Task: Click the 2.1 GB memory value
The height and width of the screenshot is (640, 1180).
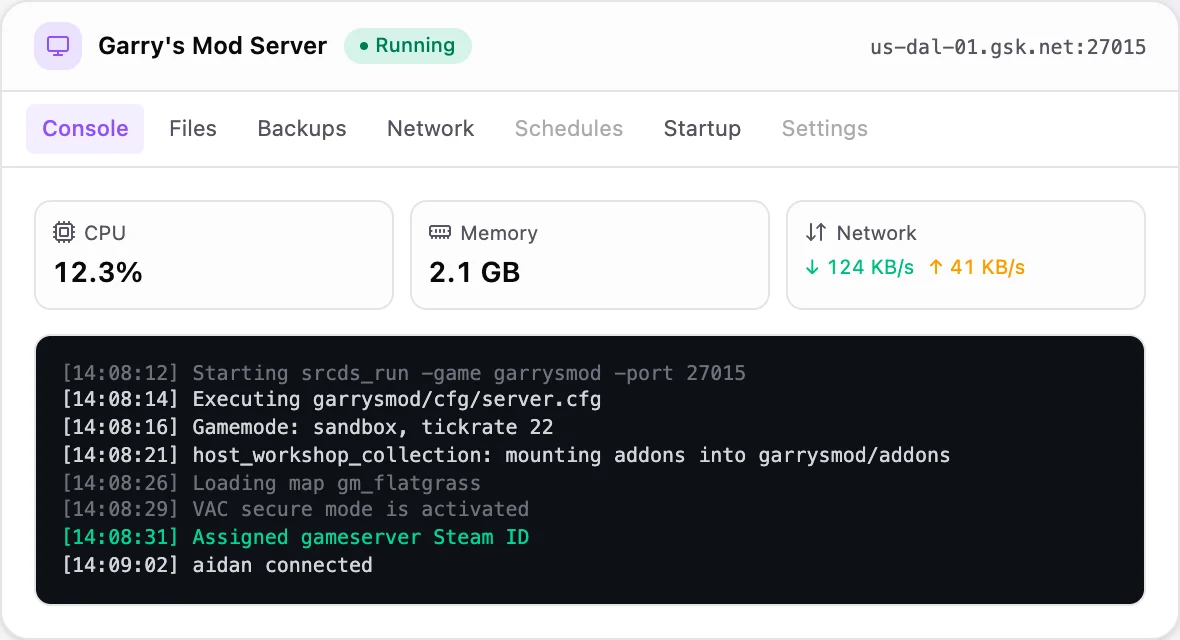Action: (475, 273)
